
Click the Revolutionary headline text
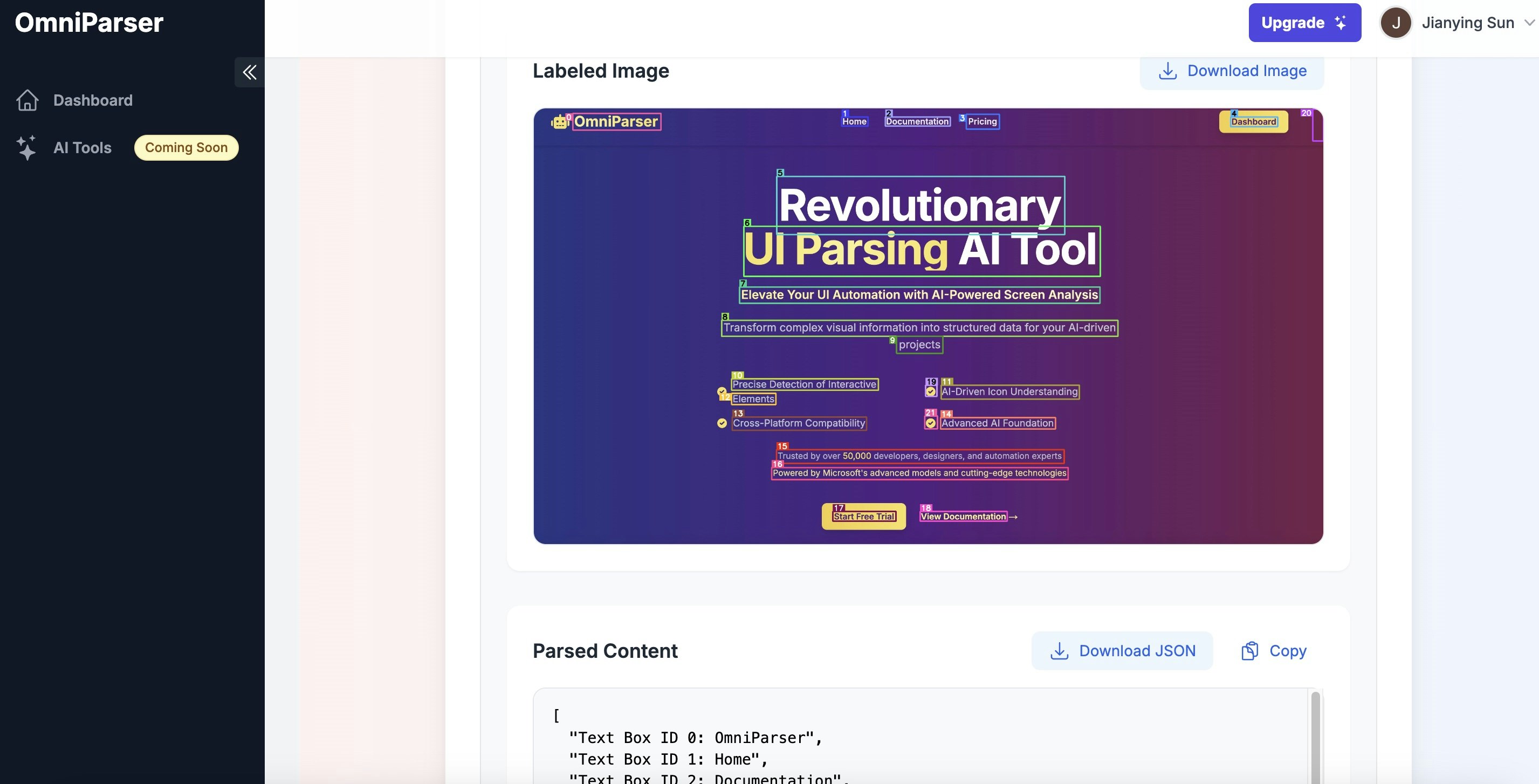point(920,205)
